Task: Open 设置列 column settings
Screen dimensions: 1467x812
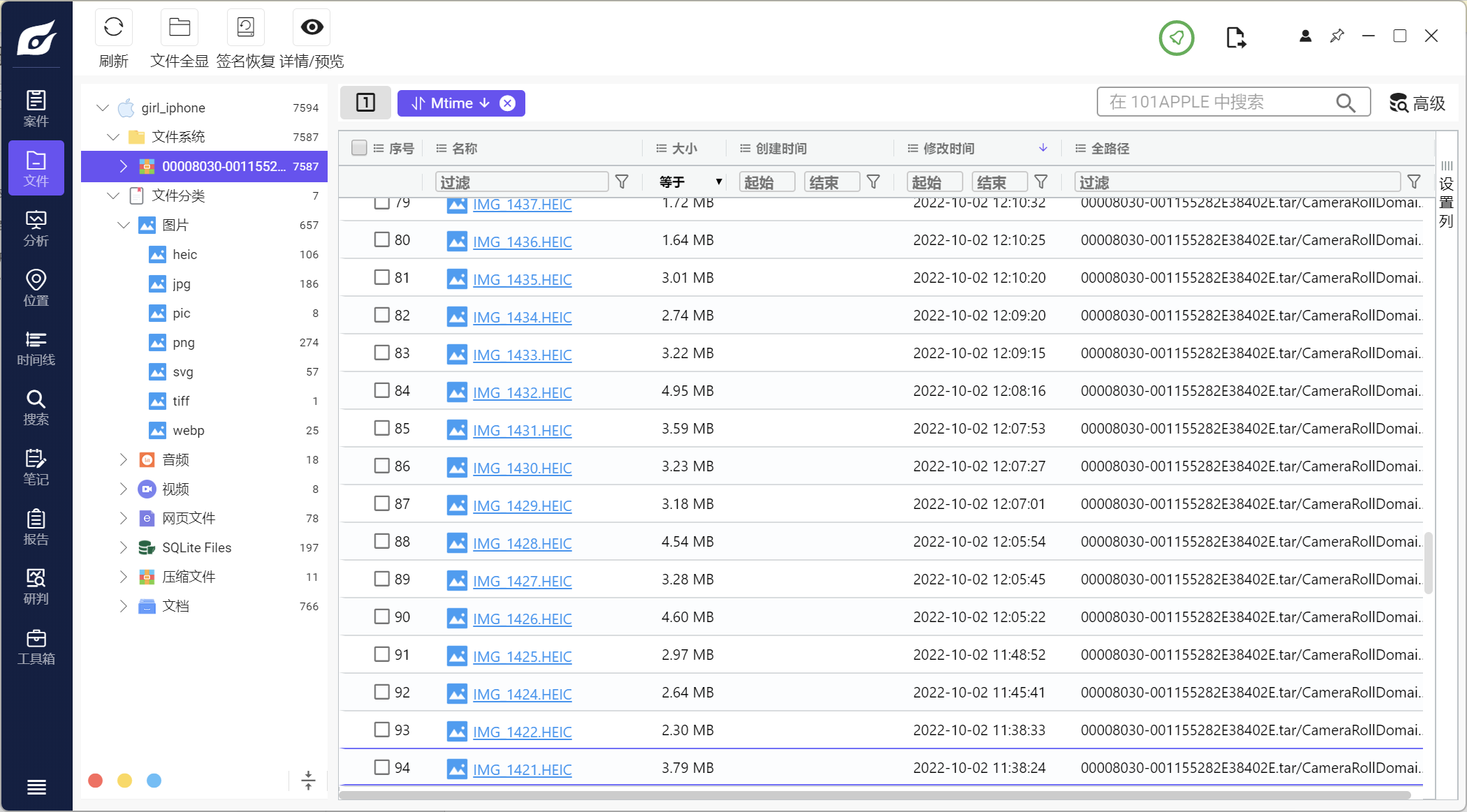Action: point(1446,195)
